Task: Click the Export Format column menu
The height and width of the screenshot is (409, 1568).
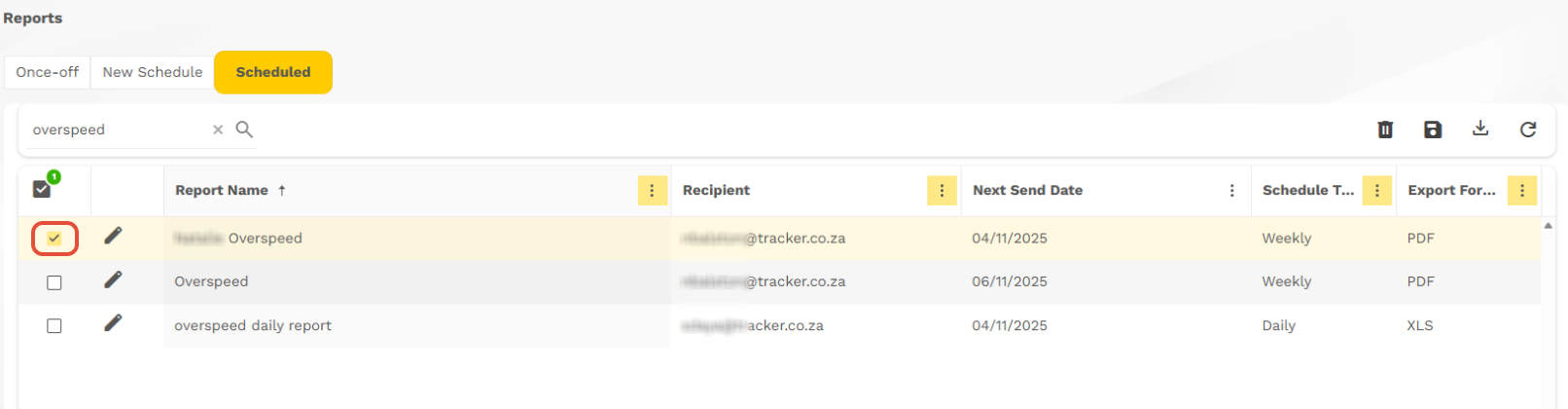Action: (x=1521, y=191)
